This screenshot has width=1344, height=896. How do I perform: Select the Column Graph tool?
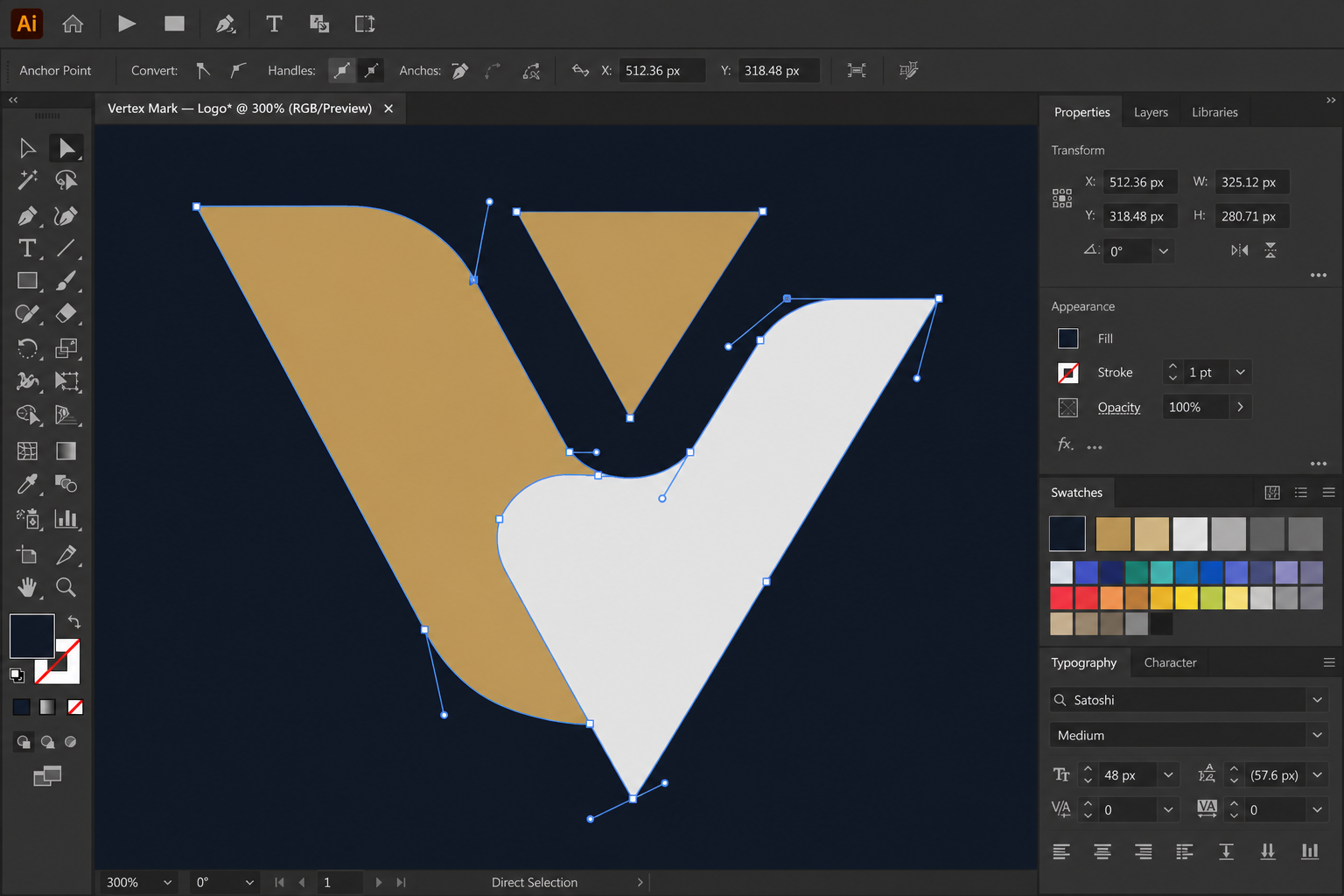66,519
